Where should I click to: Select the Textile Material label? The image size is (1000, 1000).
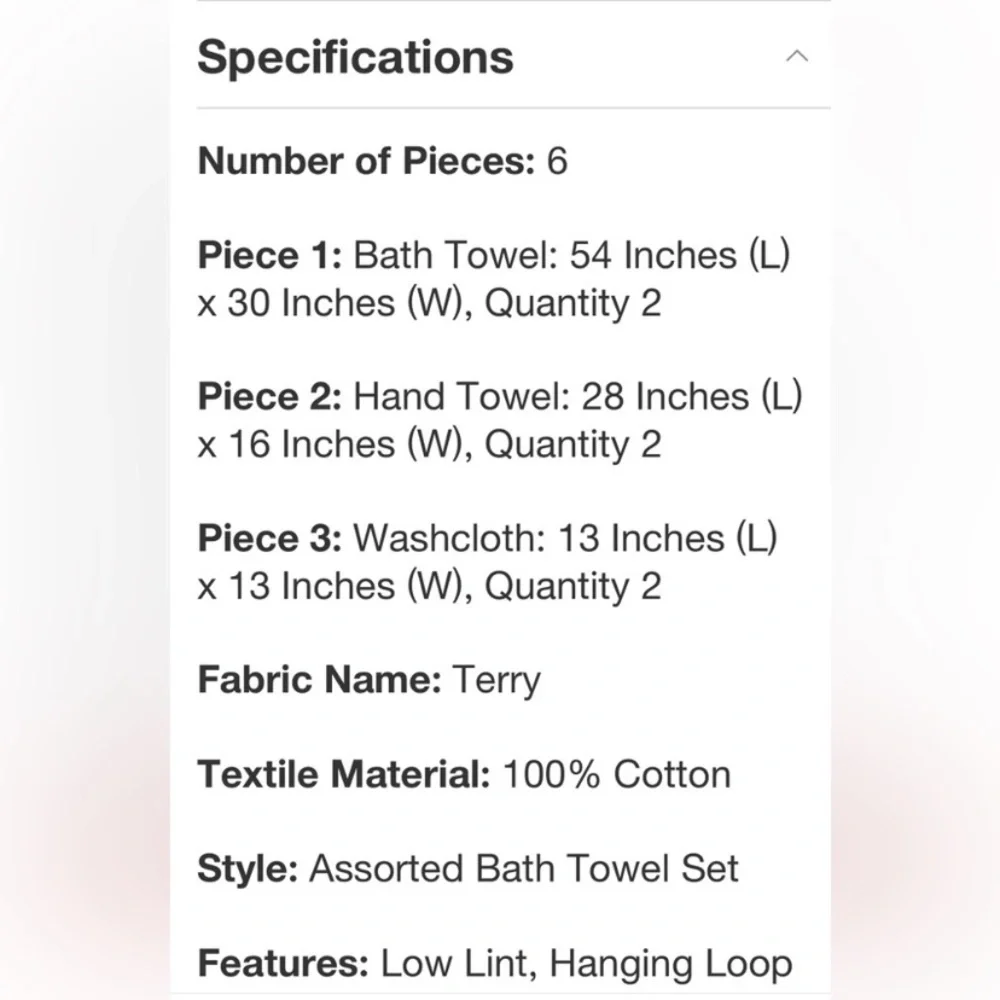[x=344, y=774]
